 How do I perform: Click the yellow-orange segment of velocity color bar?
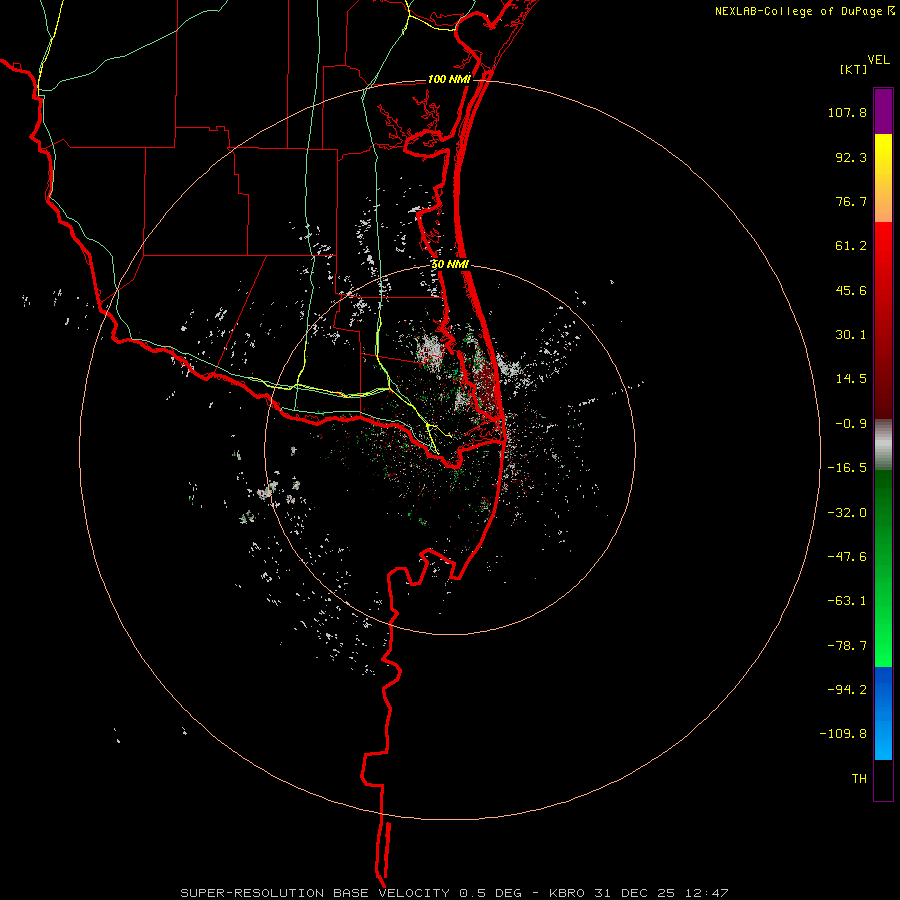click(x=883, y=178)
